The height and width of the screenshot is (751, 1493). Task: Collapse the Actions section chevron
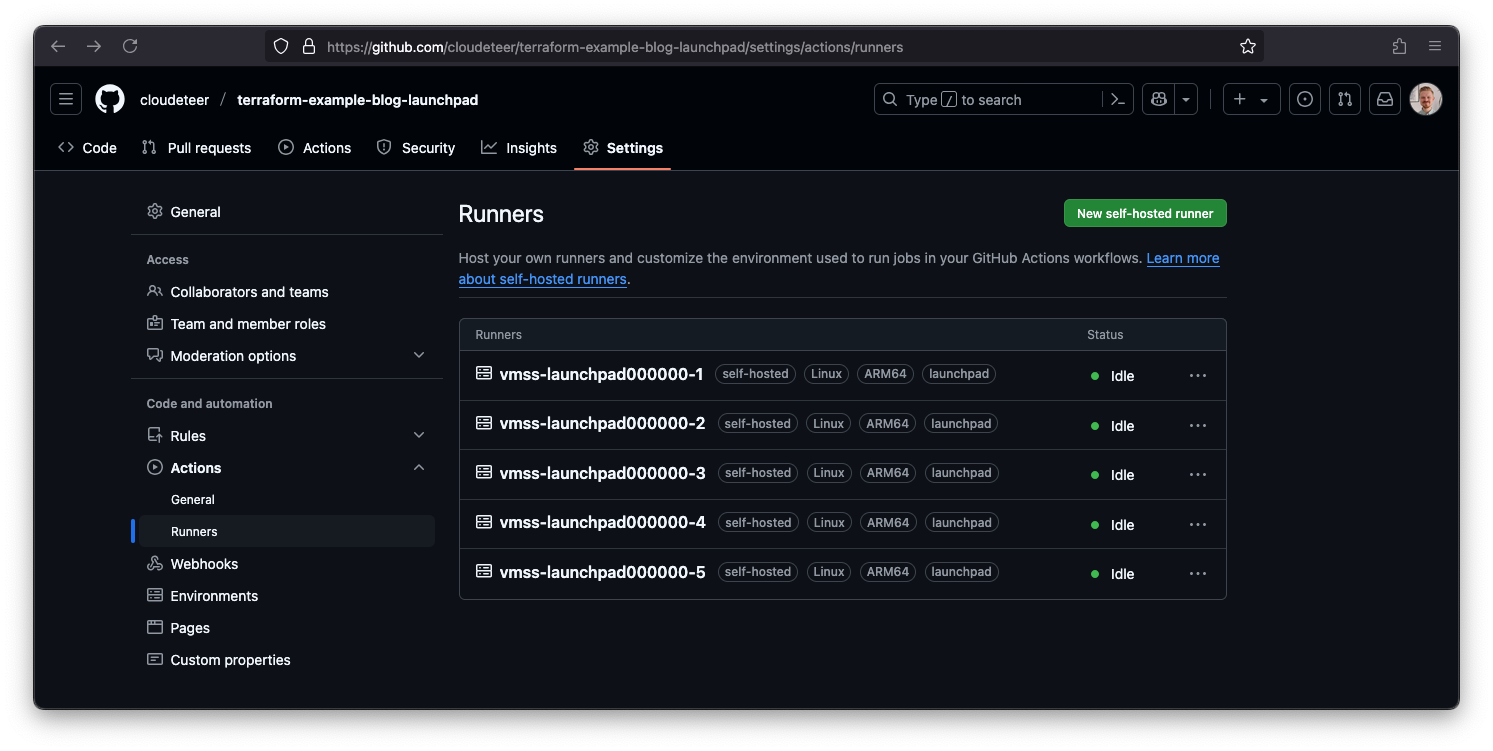[419, 467]
